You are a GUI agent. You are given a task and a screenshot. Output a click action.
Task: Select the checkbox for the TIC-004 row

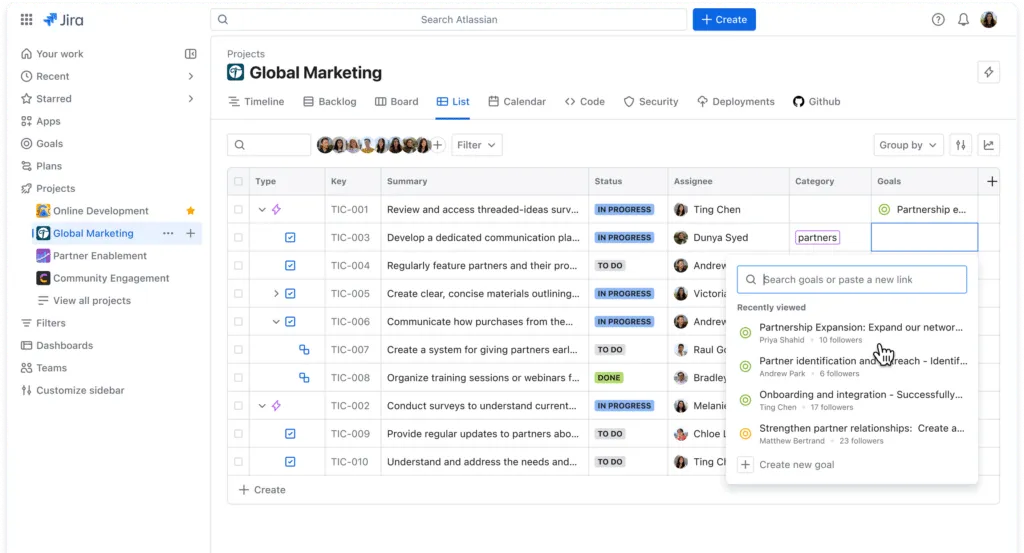click(x=238, y=266)
